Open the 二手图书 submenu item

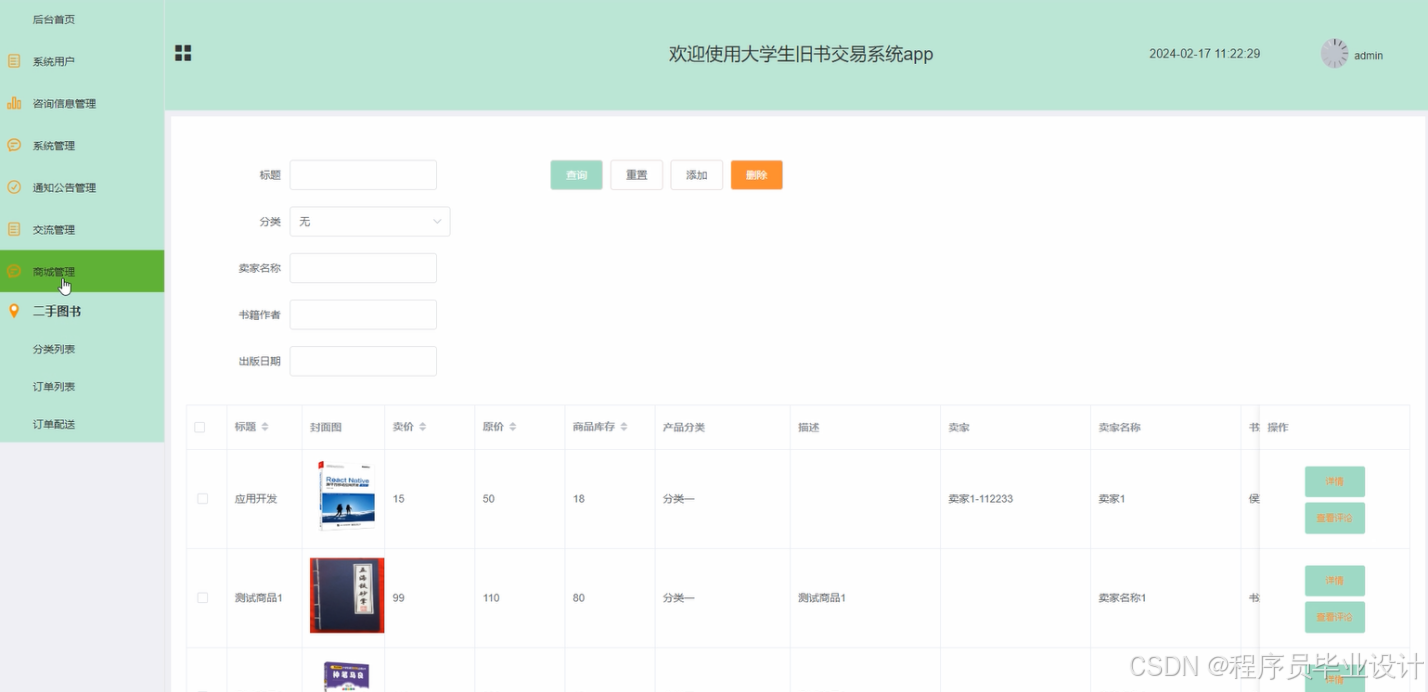82,311
